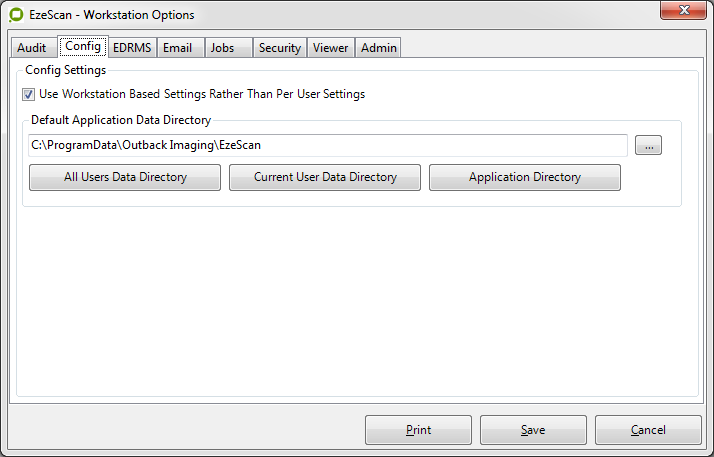Click the browse ellipsis button
The height and width of the screenshot is (457, 714).
pyautogui.click(x=648, y=146)
